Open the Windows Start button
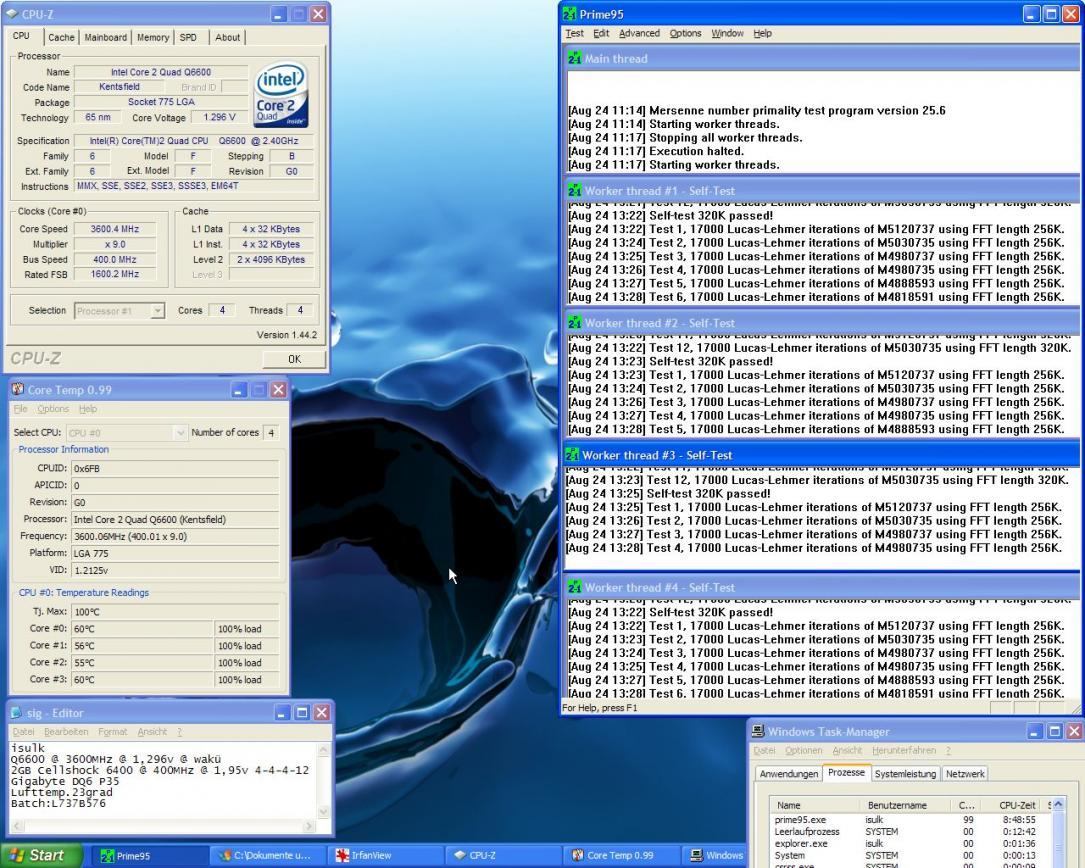Screen dimensions: 1085x868 coord(40,856)
